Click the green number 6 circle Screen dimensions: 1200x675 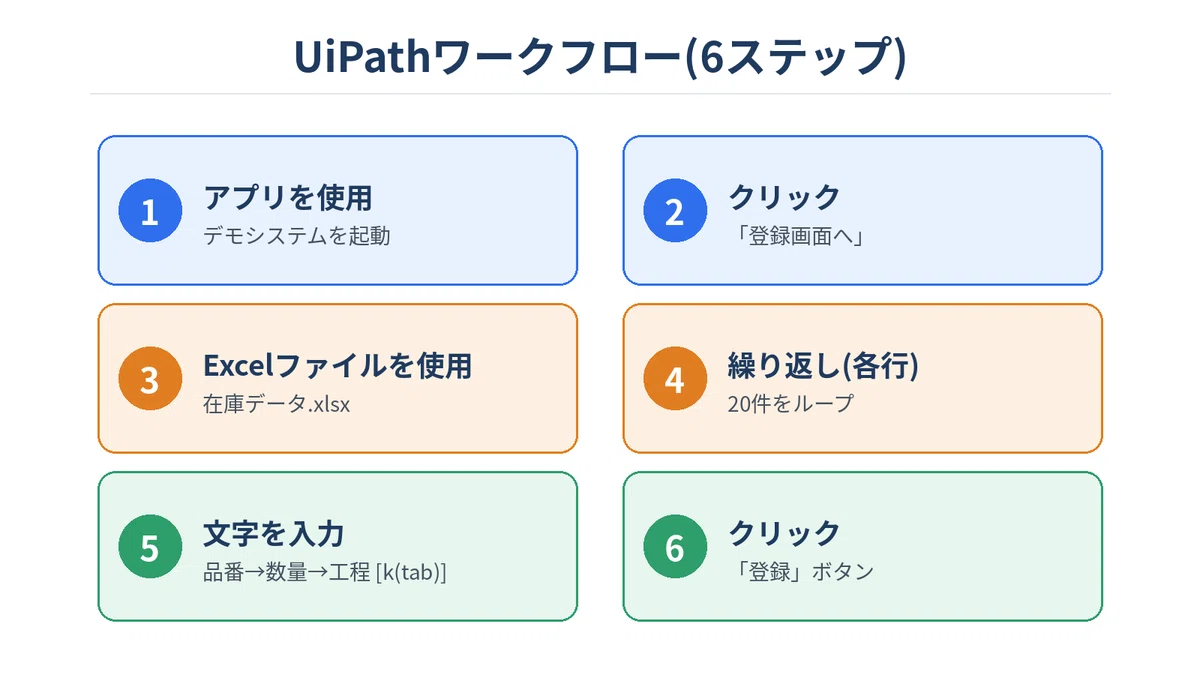click(675, 547)
